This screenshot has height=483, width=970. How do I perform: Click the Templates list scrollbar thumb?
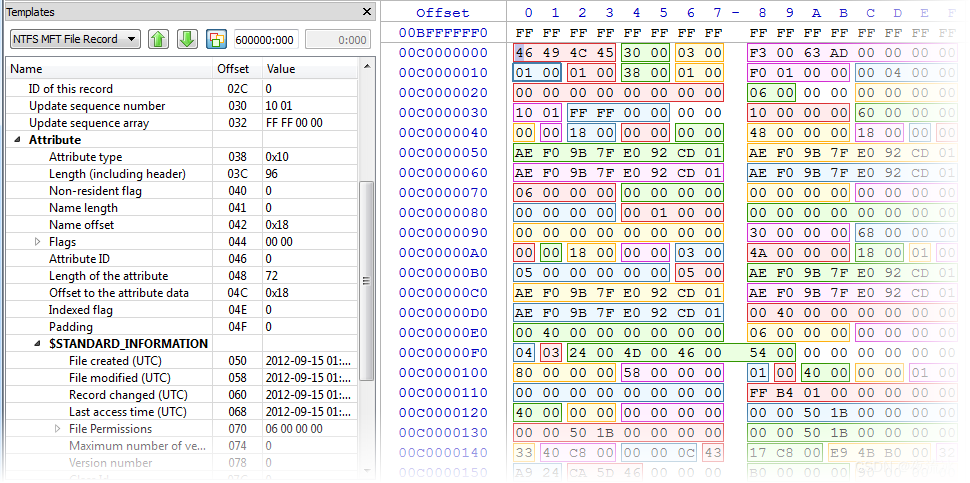[x=367, y=280]
